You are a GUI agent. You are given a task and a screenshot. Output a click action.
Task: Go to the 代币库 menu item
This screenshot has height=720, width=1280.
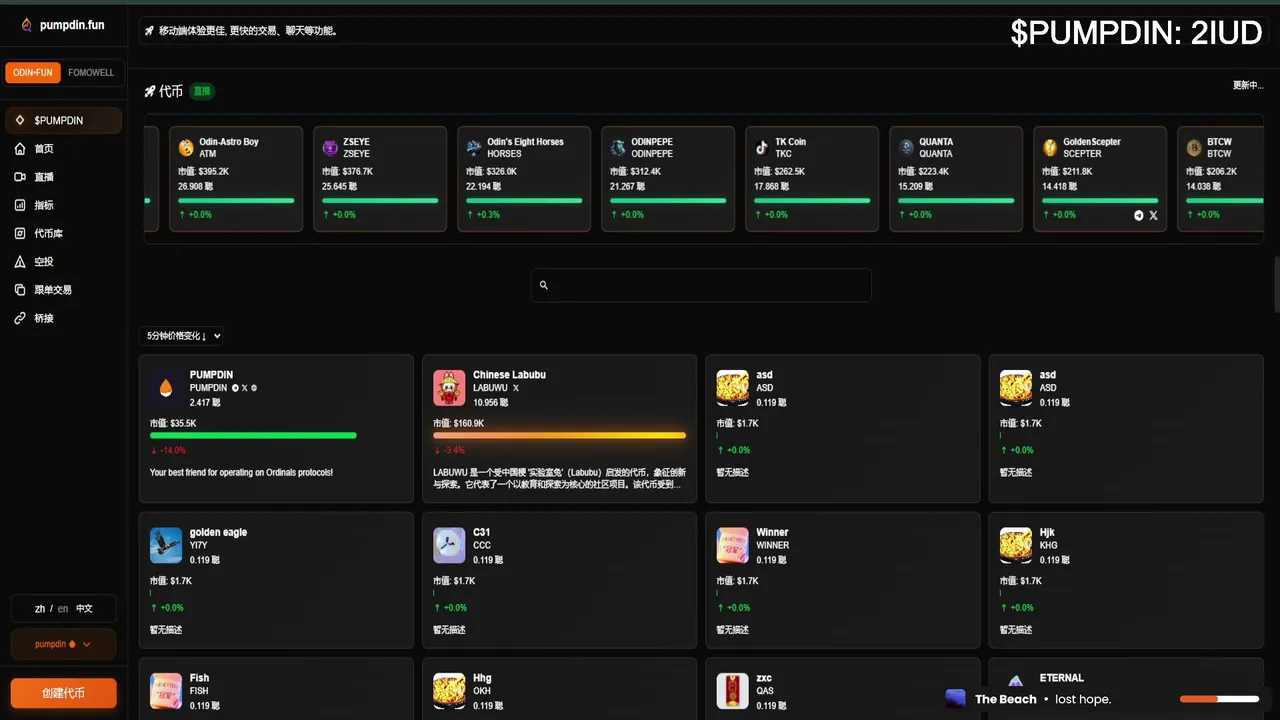click(49, 233)
